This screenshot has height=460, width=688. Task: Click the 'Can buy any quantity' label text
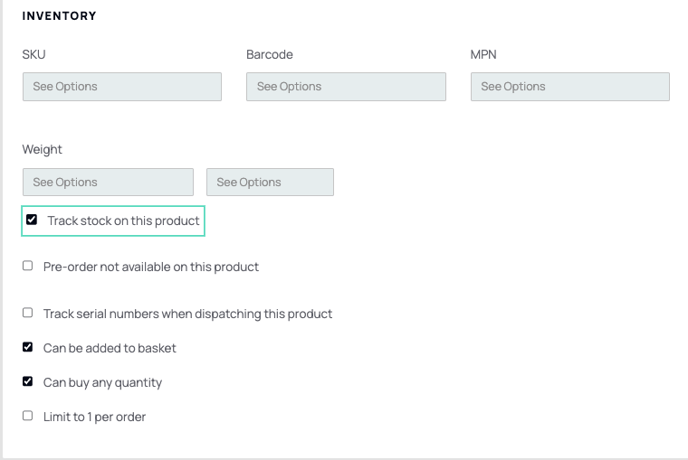(103, 383)
